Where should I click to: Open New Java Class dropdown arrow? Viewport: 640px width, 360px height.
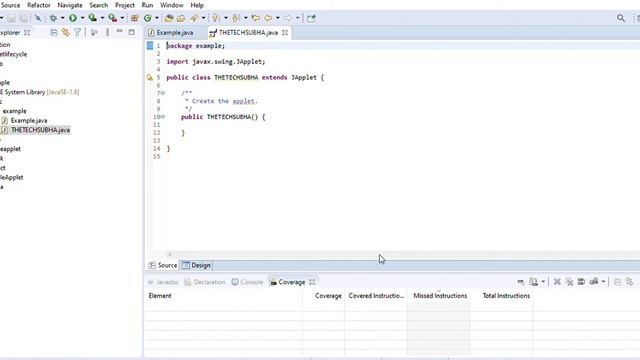pos(157,18)
